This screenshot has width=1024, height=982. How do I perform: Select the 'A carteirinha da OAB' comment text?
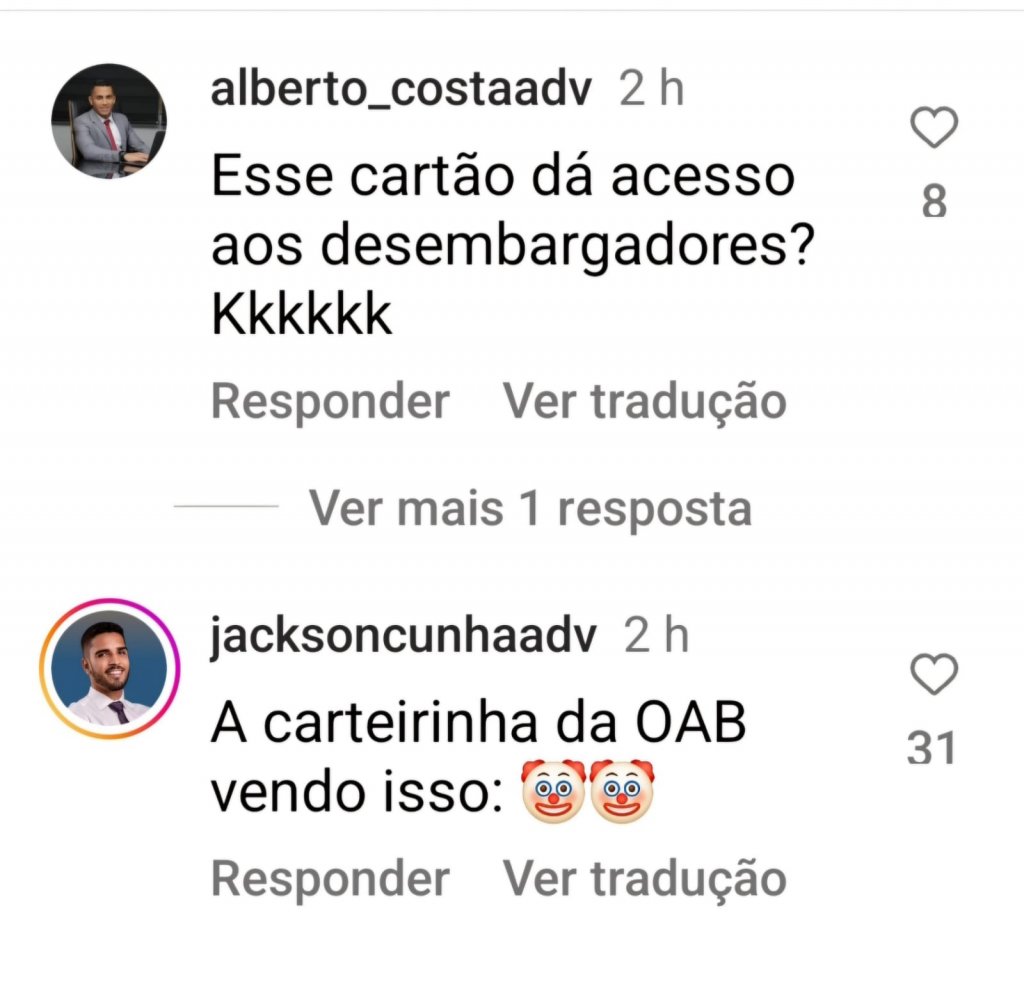click(478, 757)
